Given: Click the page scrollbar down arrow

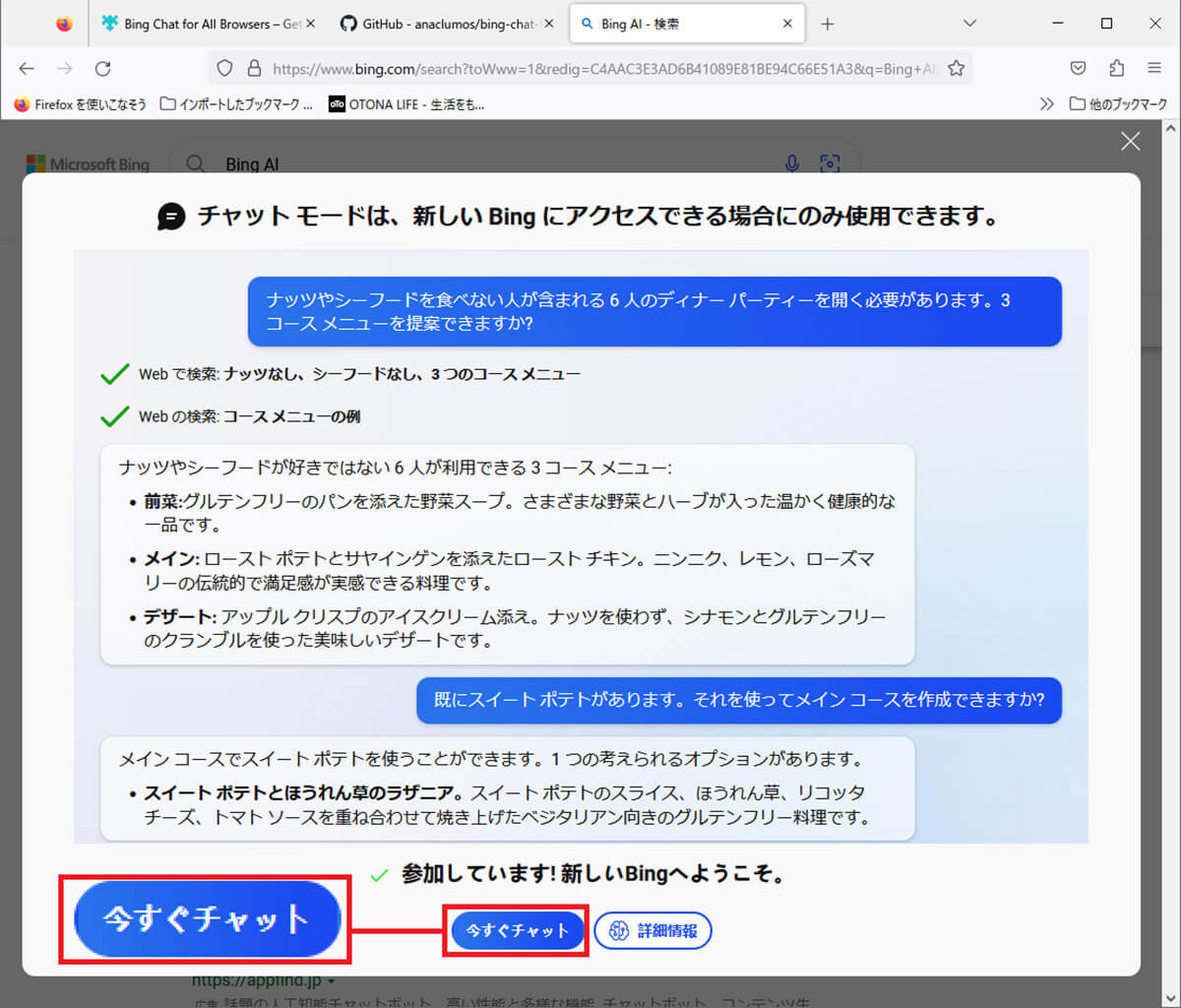Looking at the screenshot, I should tap(1171, 998).
